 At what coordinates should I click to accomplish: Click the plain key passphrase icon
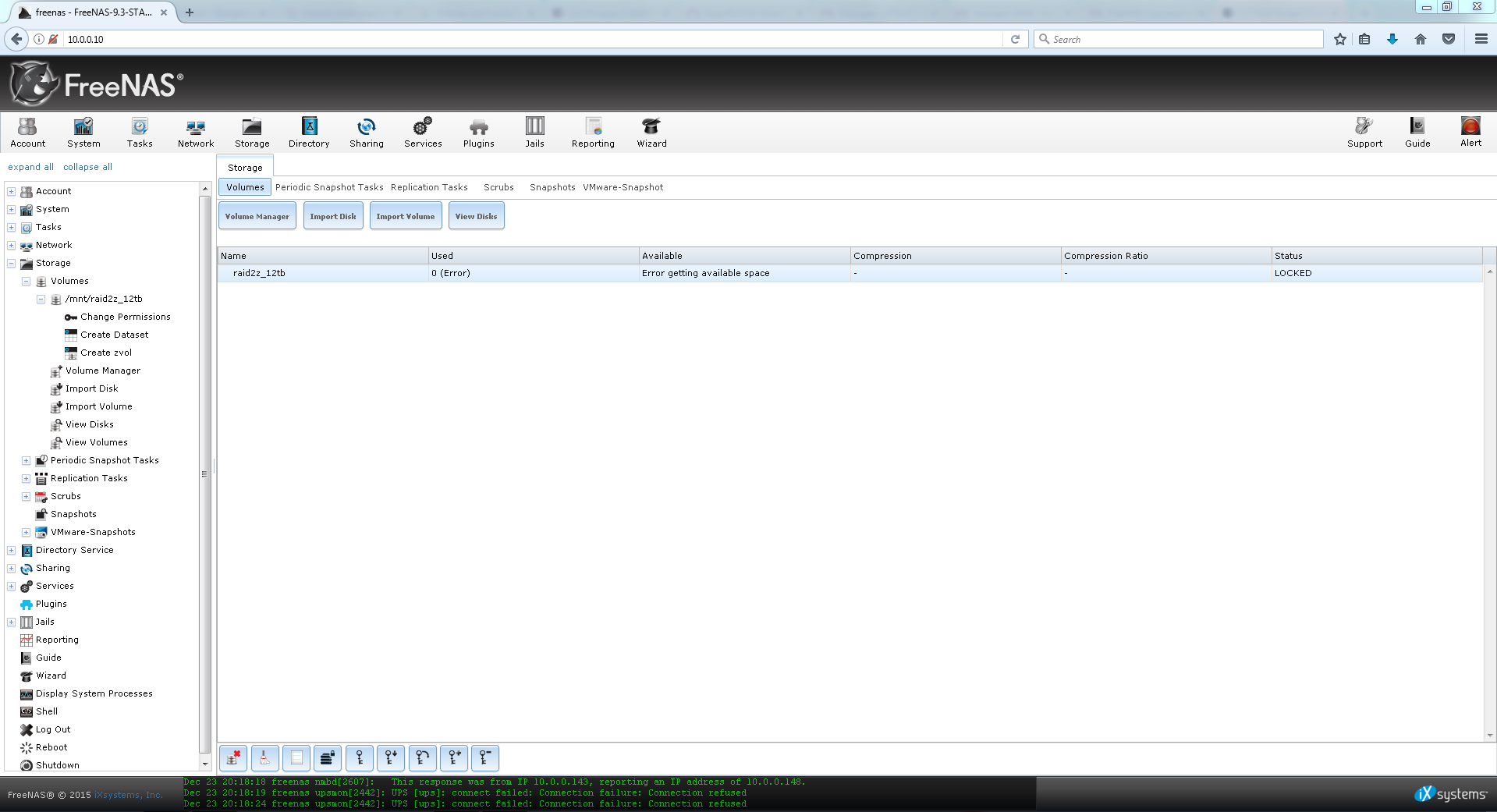[360, 758]
